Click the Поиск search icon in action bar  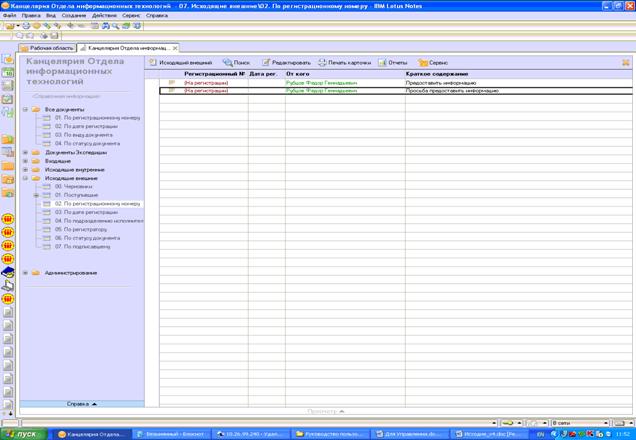(x=228, y=62)
